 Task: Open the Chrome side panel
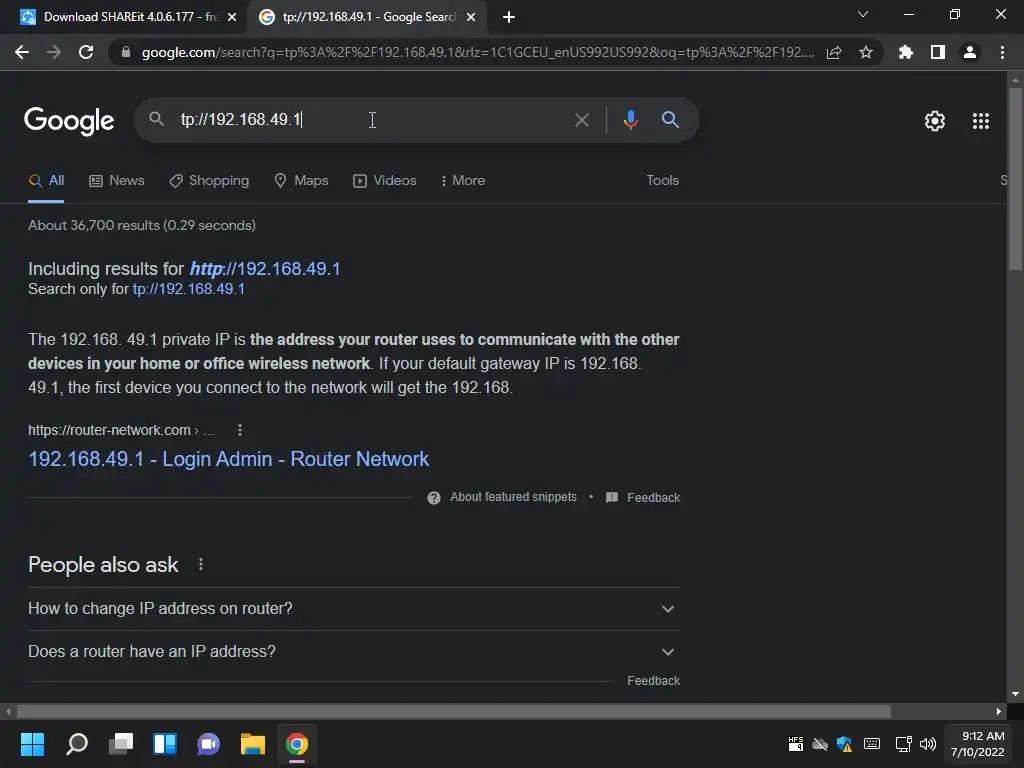(938, 52)
